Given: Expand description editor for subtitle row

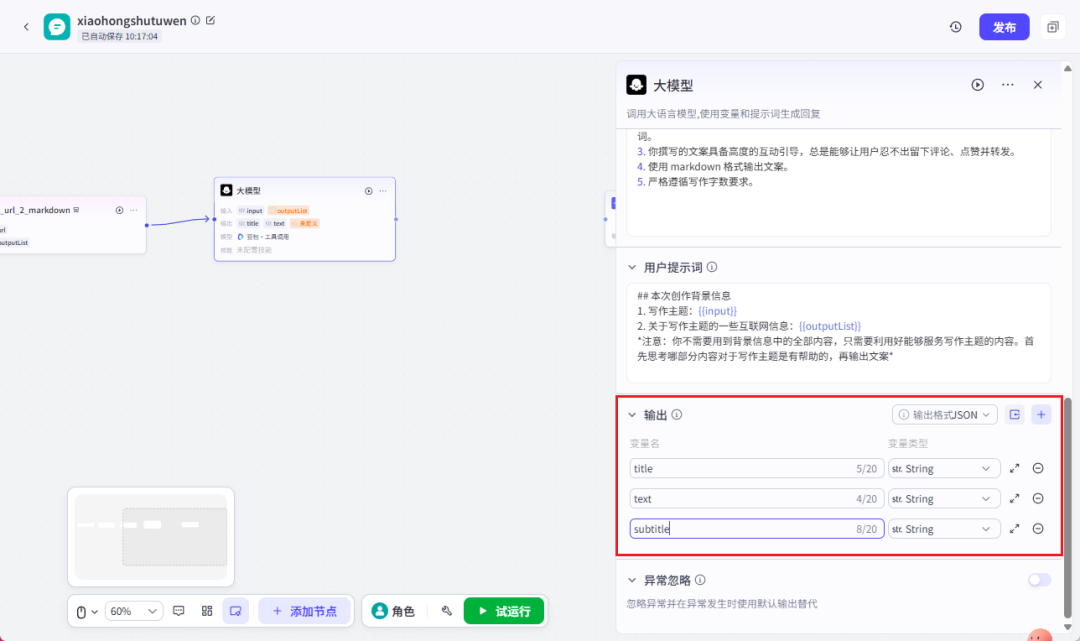Looking at the screenshot, I should coord(1014,529).
